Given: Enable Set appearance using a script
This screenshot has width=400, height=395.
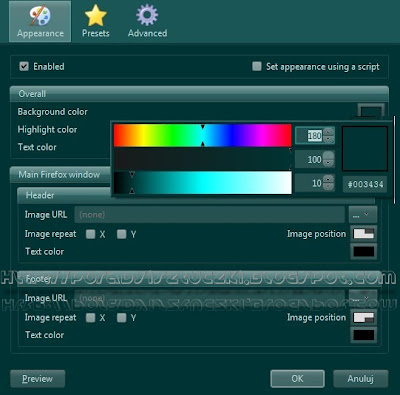Looking at the screenshot, I should coord(257,66).
